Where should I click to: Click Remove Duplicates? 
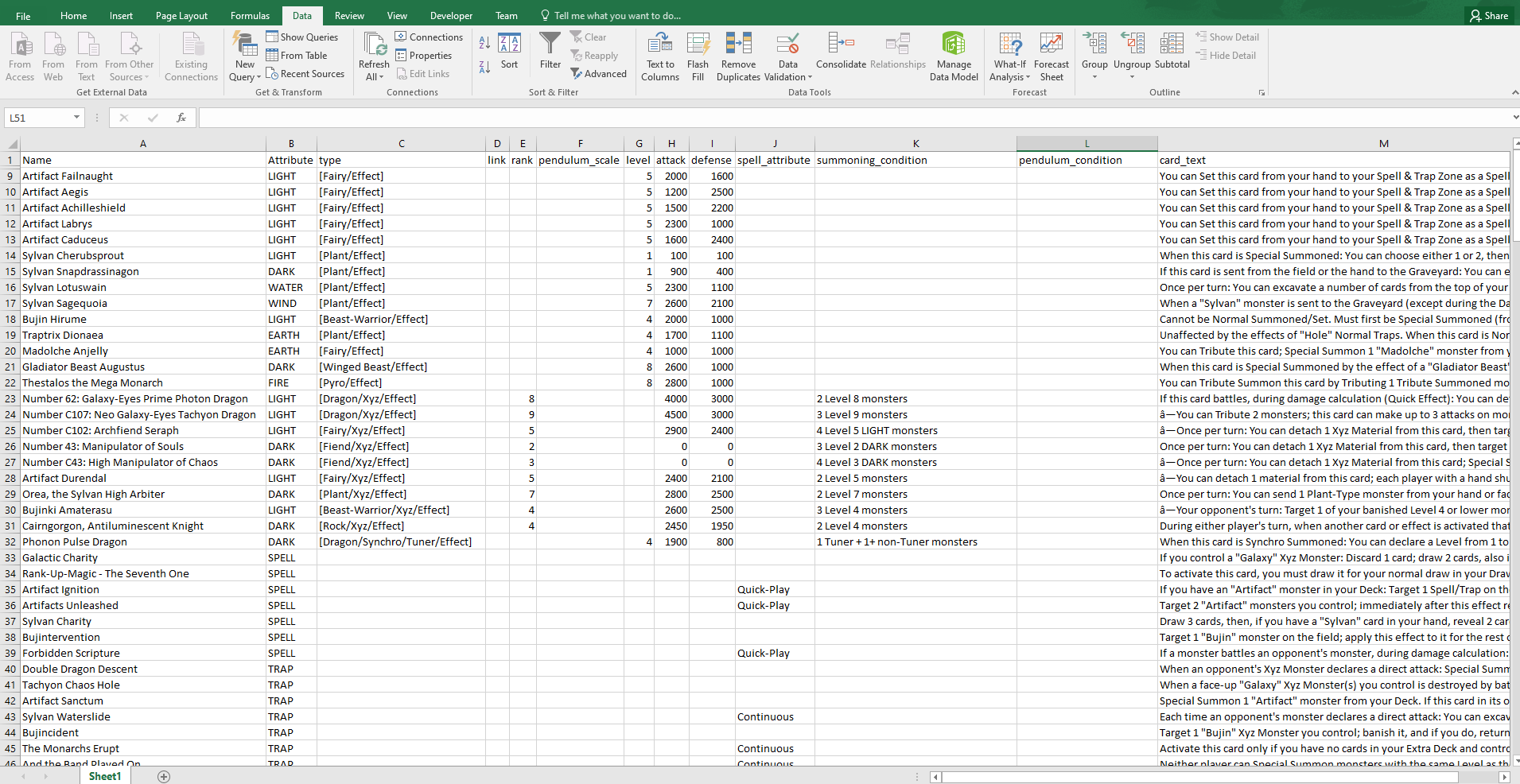(x=738, y=56)
